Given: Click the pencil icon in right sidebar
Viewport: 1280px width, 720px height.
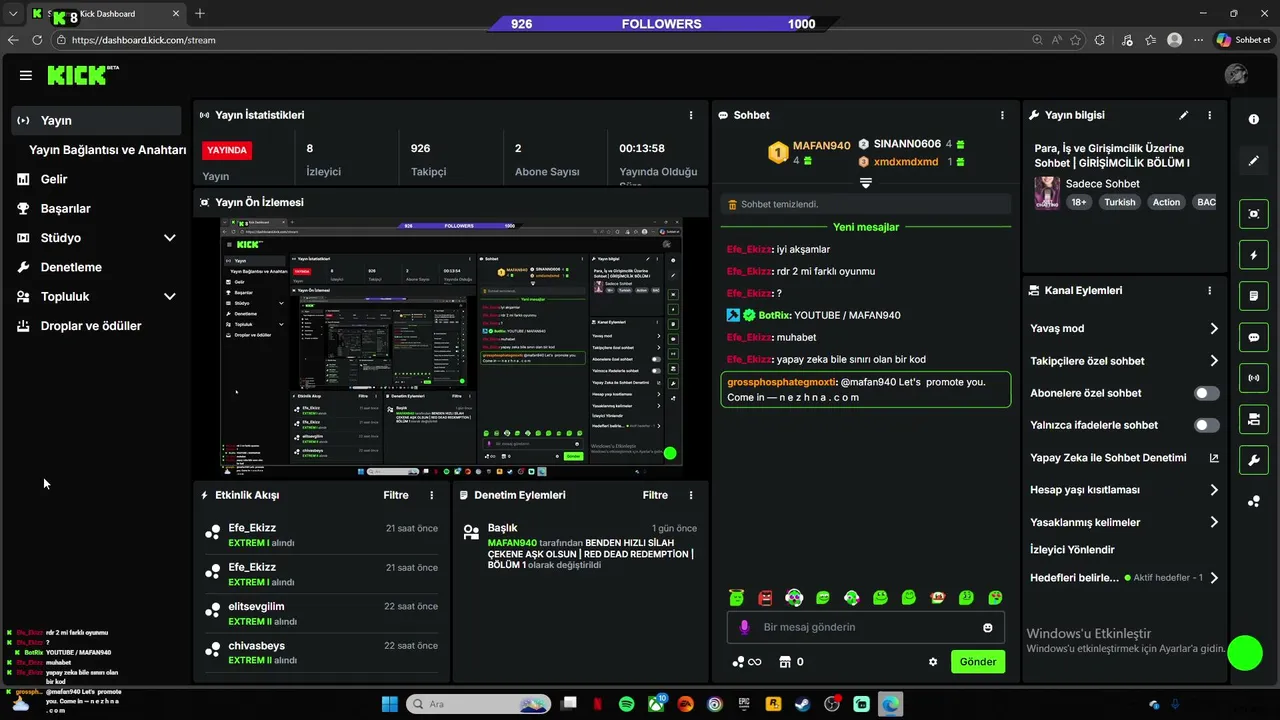Looking at the screenshot, I should point(1254,160).
